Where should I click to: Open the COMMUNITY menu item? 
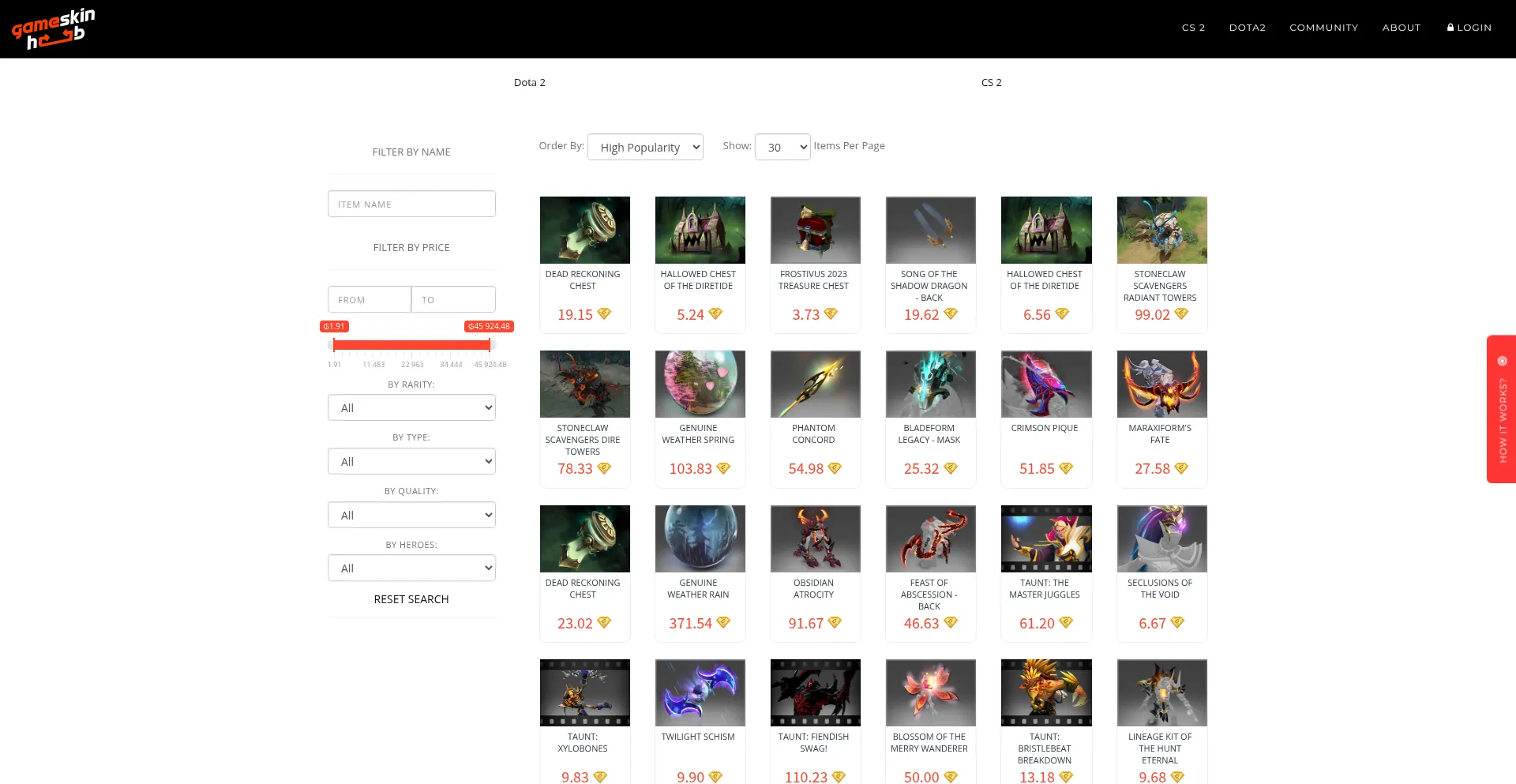click(1323, 27)
